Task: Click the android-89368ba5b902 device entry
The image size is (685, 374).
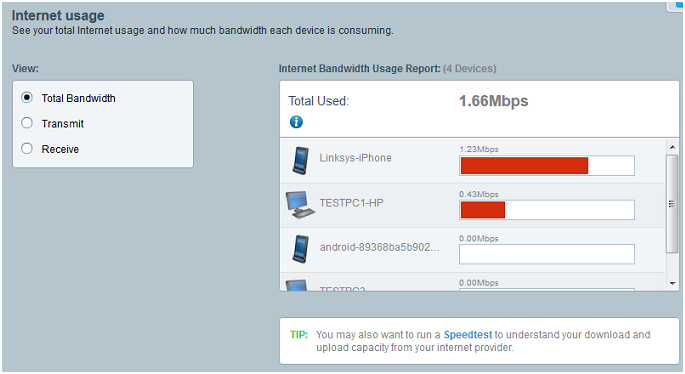Action: [379, 247]
